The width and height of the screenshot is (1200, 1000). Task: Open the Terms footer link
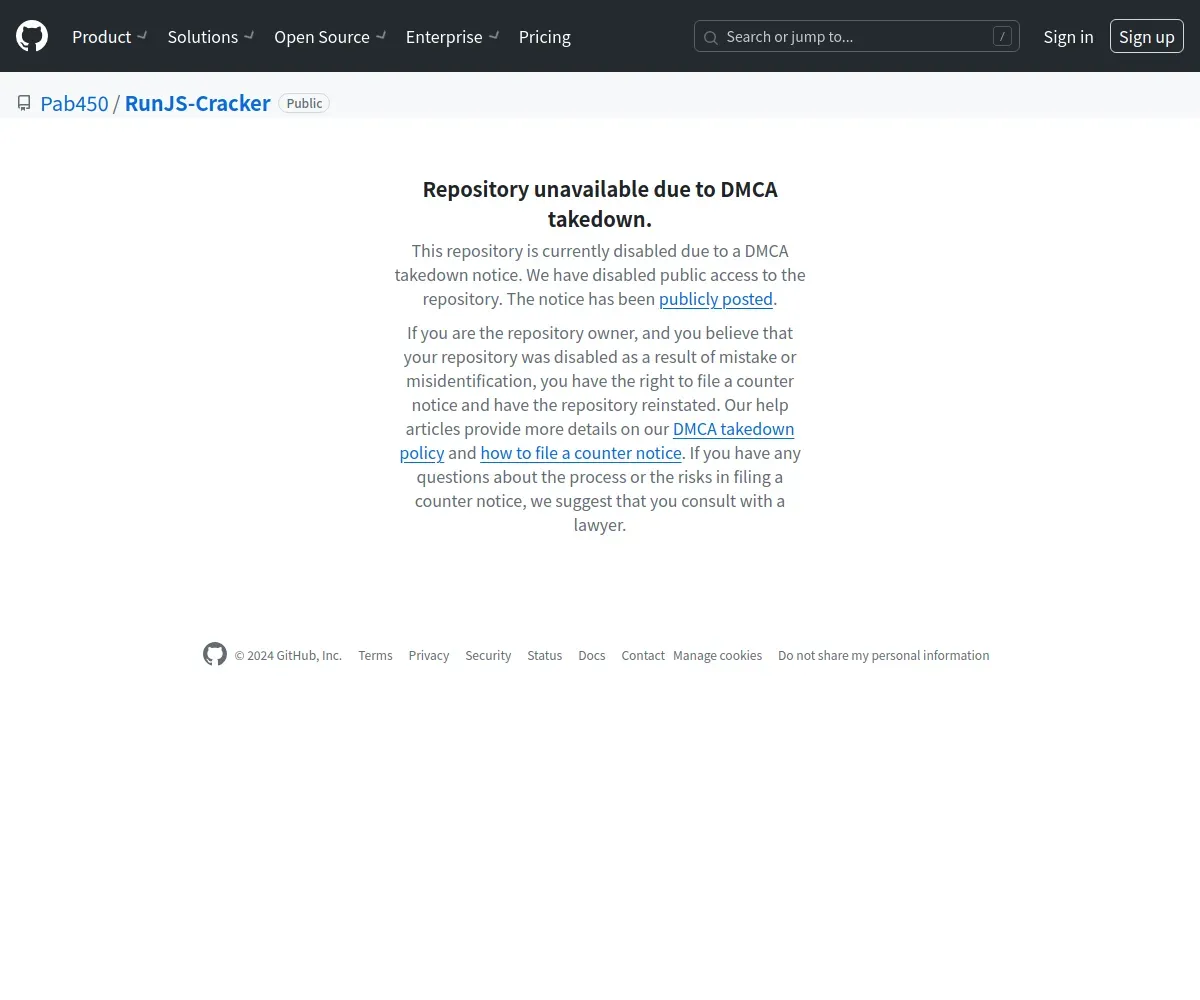[375, 655]
